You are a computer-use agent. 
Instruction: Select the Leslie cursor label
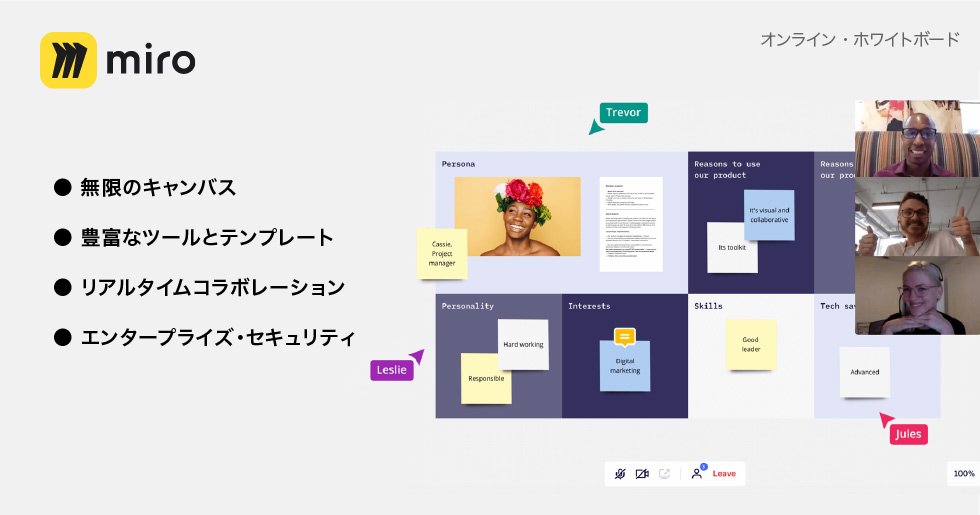(391, 370)
